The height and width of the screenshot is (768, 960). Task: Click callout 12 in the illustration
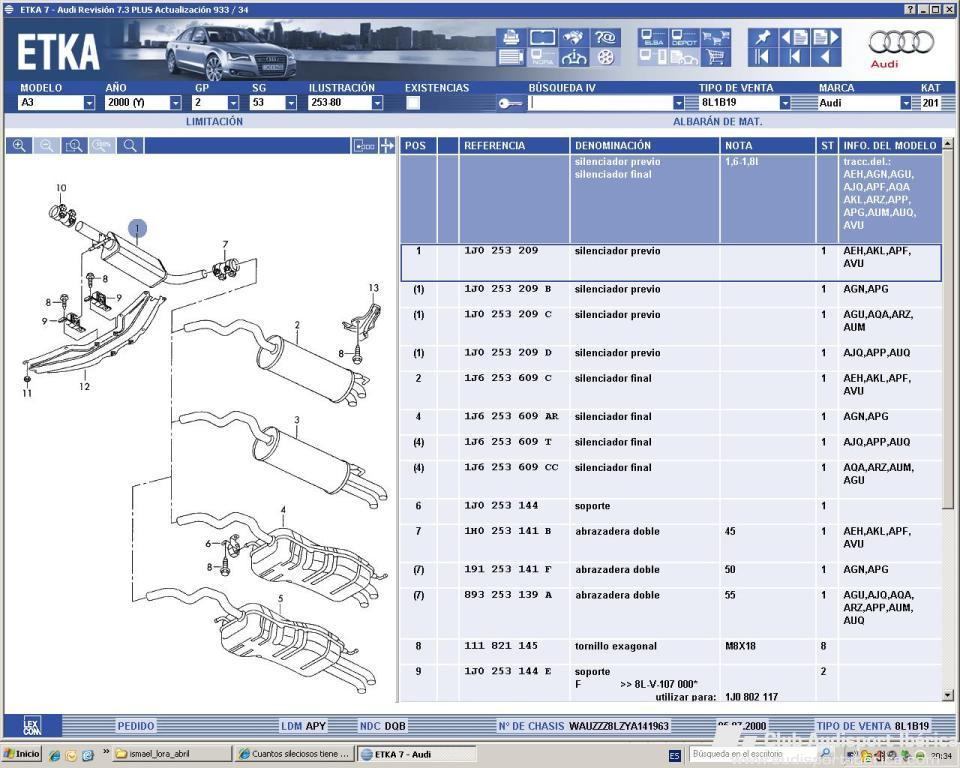(x=84, y=387)
